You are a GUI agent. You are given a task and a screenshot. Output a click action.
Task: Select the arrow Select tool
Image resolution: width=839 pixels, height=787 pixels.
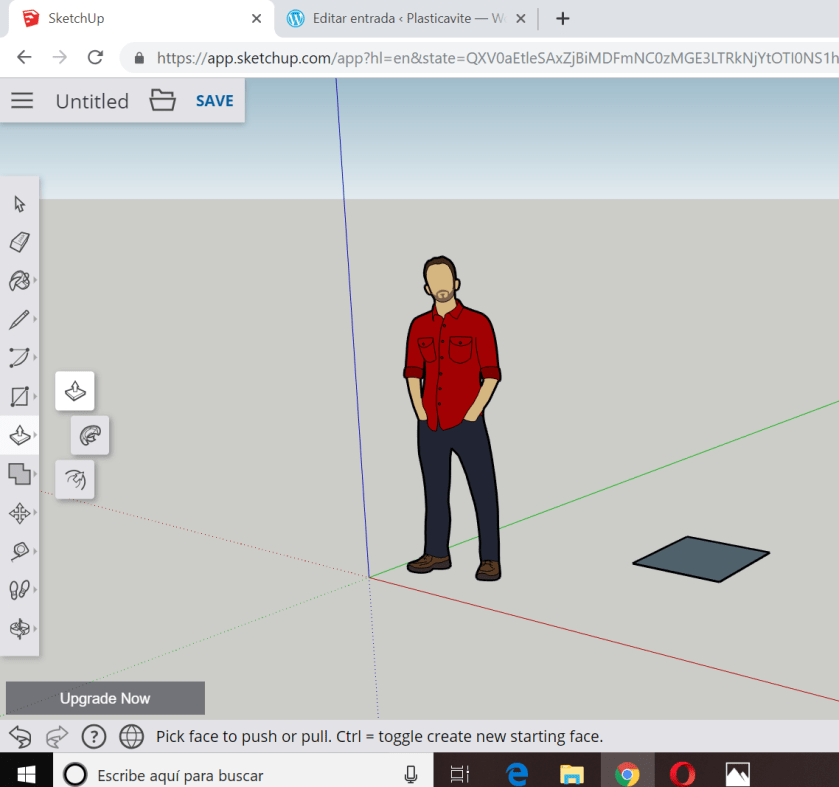[x=19, y=205]
